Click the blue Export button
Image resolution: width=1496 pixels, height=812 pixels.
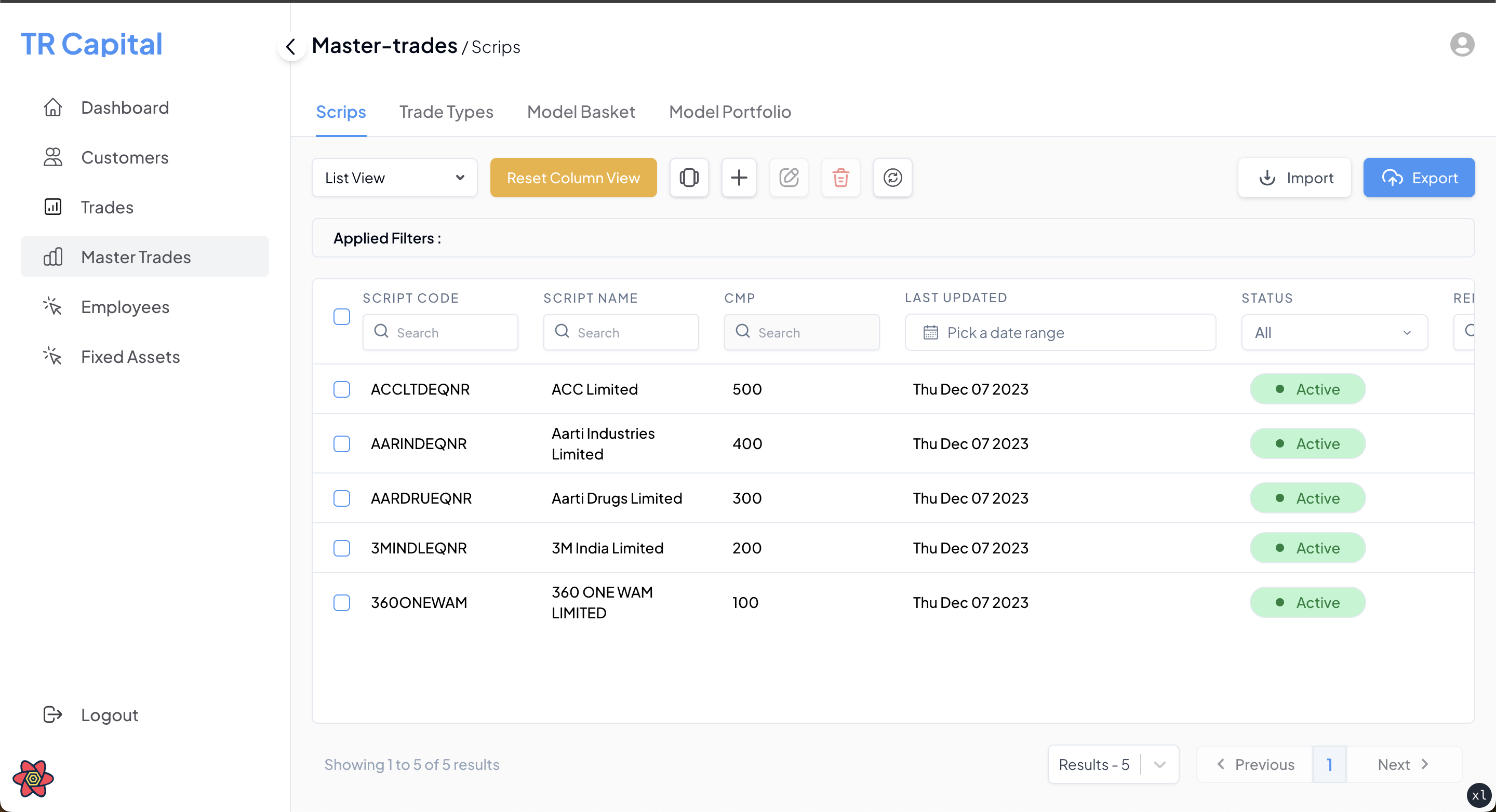click(x=1418, y=178)
